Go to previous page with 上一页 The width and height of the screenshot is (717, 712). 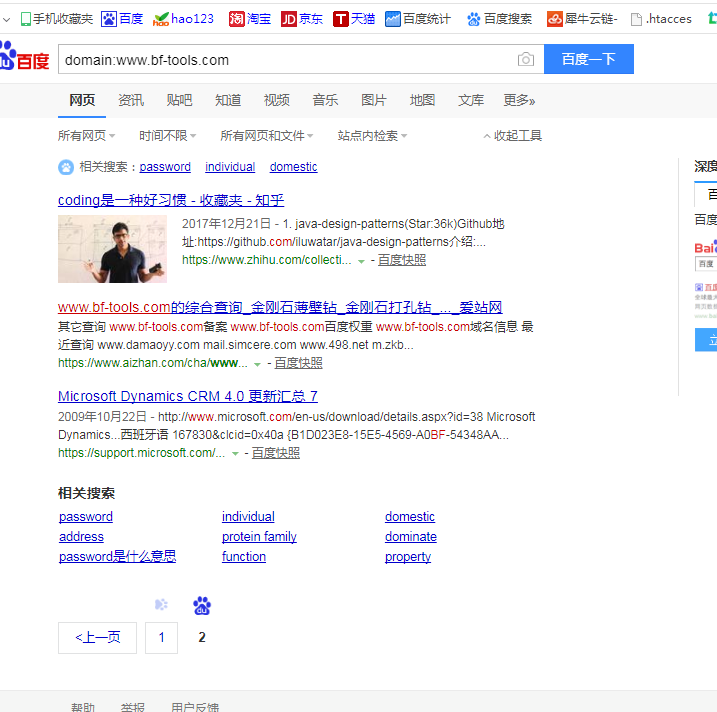point(97,637)
